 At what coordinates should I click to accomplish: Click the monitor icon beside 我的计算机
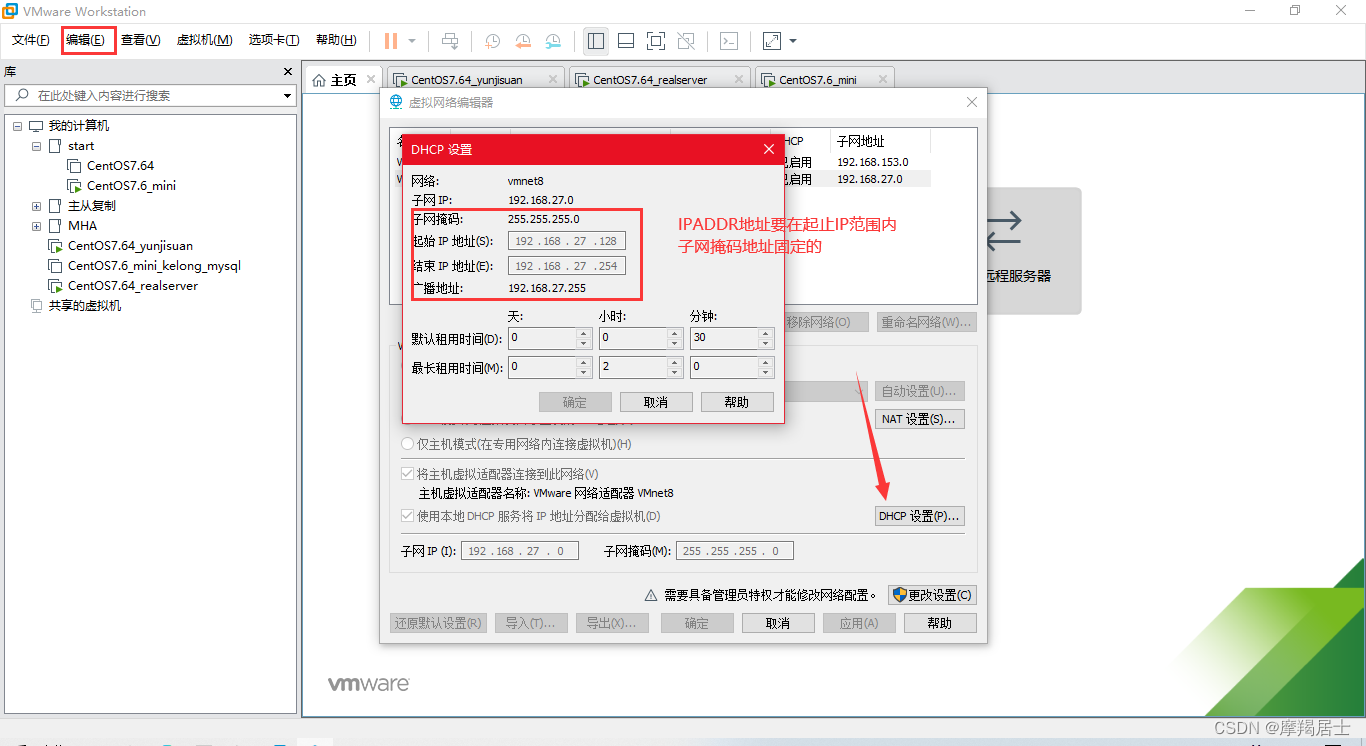point(36,126)
